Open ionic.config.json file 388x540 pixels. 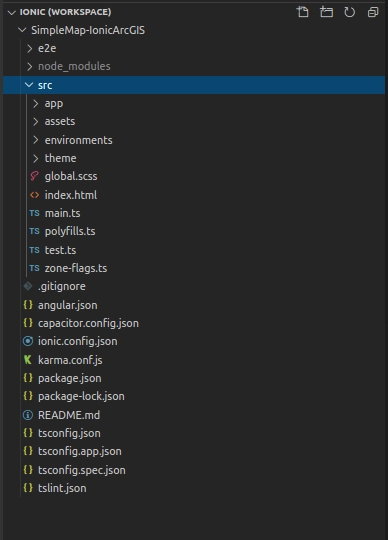[x=77, y=341]
